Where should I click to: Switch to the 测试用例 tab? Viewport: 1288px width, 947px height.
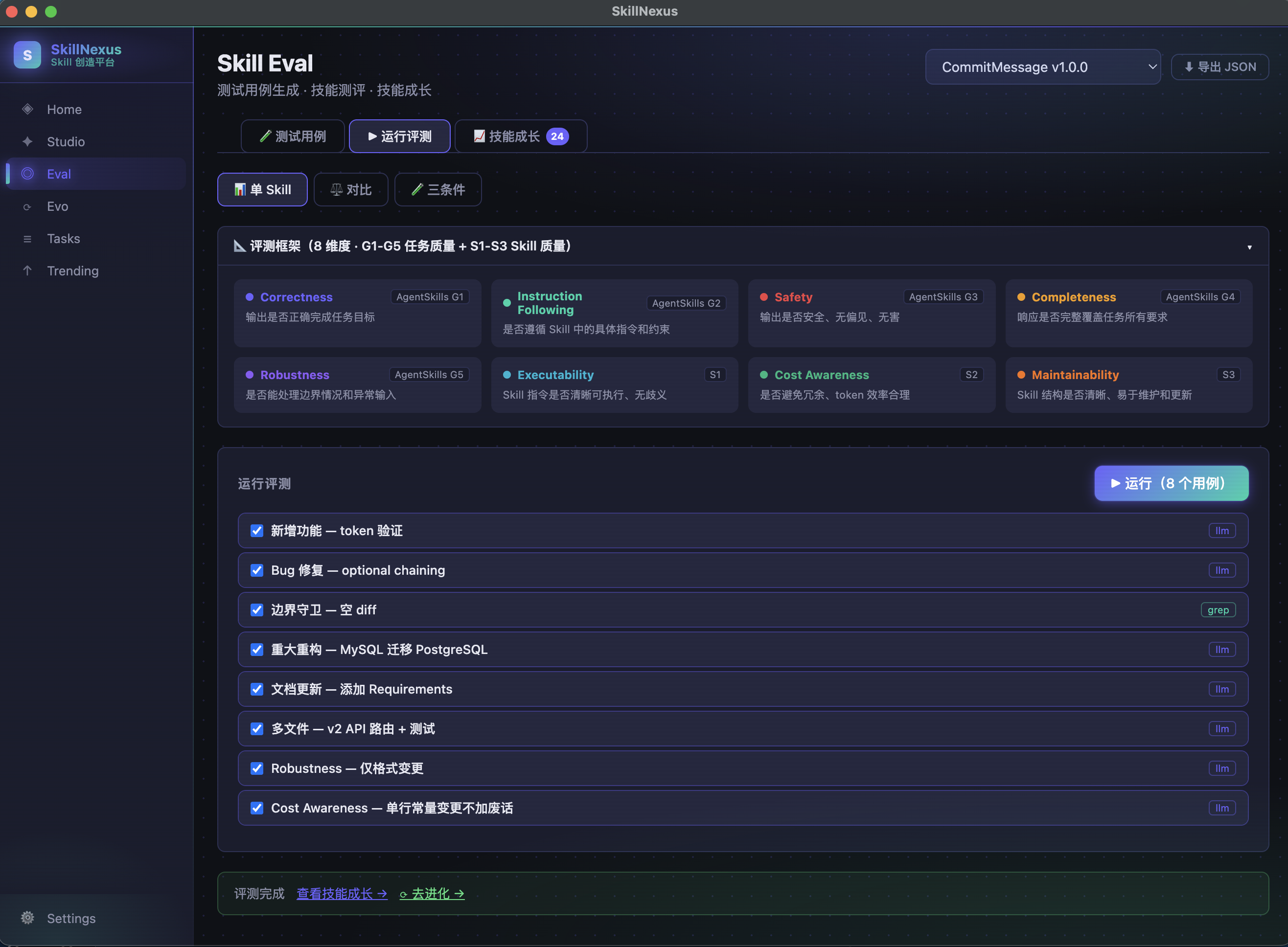pyautogui.click(x=293, y=136)
